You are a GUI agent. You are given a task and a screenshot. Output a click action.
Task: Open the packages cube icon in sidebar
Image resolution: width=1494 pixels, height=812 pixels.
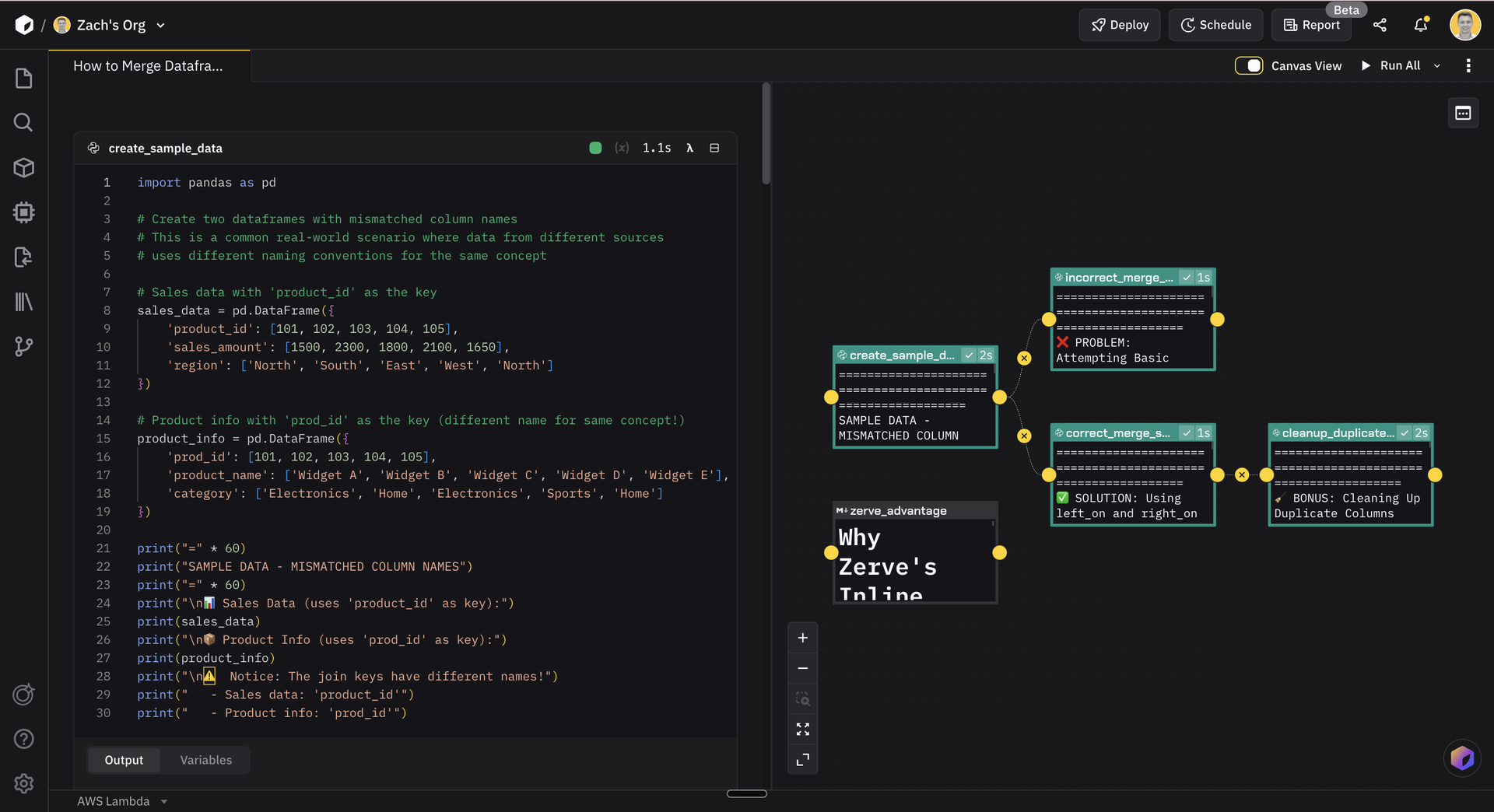[x=24, y=167]
